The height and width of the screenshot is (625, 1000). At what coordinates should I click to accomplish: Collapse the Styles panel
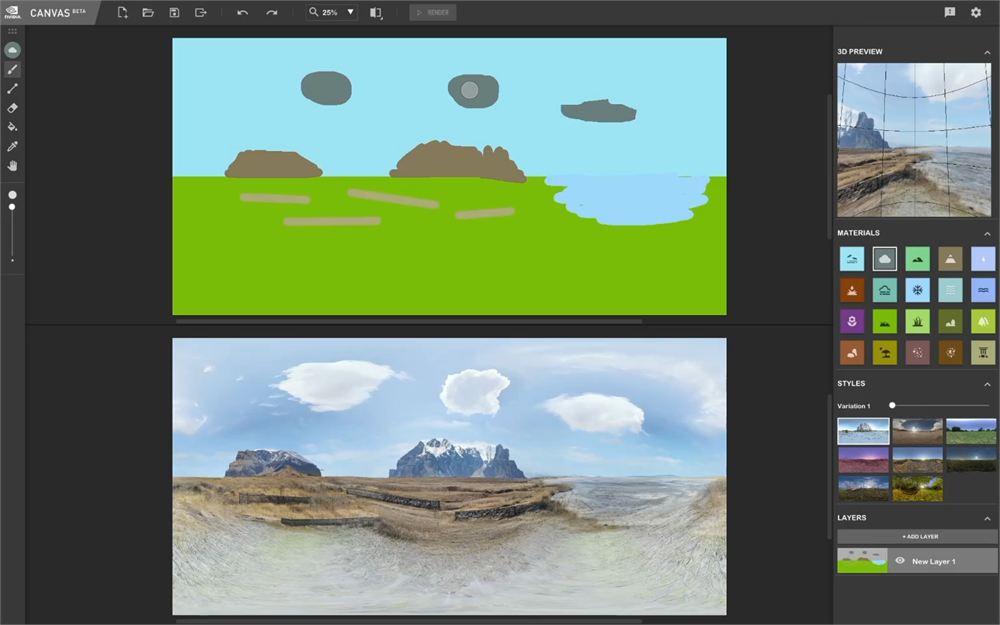pyautogui.click(x=987, y=384)
